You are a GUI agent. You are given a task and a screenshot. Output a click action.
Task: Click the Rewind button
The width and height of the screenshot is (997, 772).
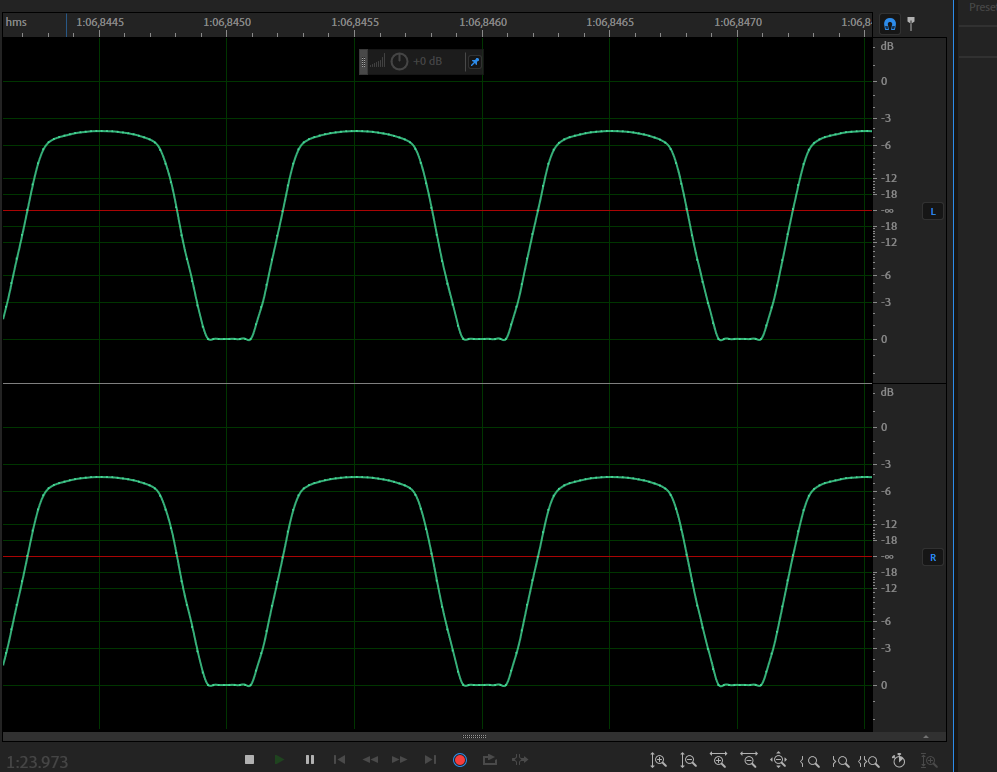pos(370,760)
